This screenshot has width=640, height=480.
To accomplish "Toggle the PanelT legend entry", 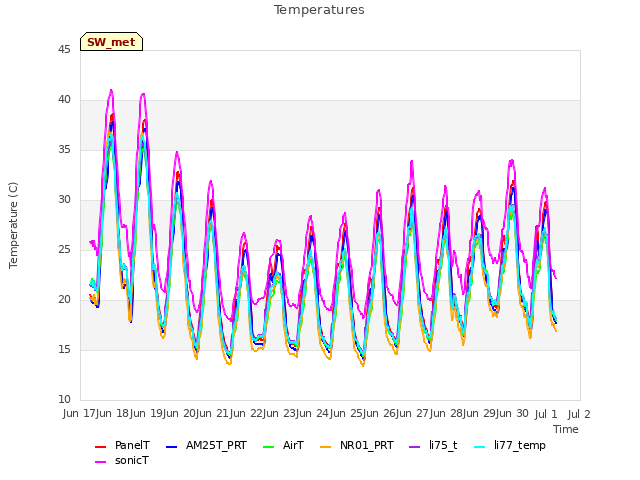I will tap(122, 445).
